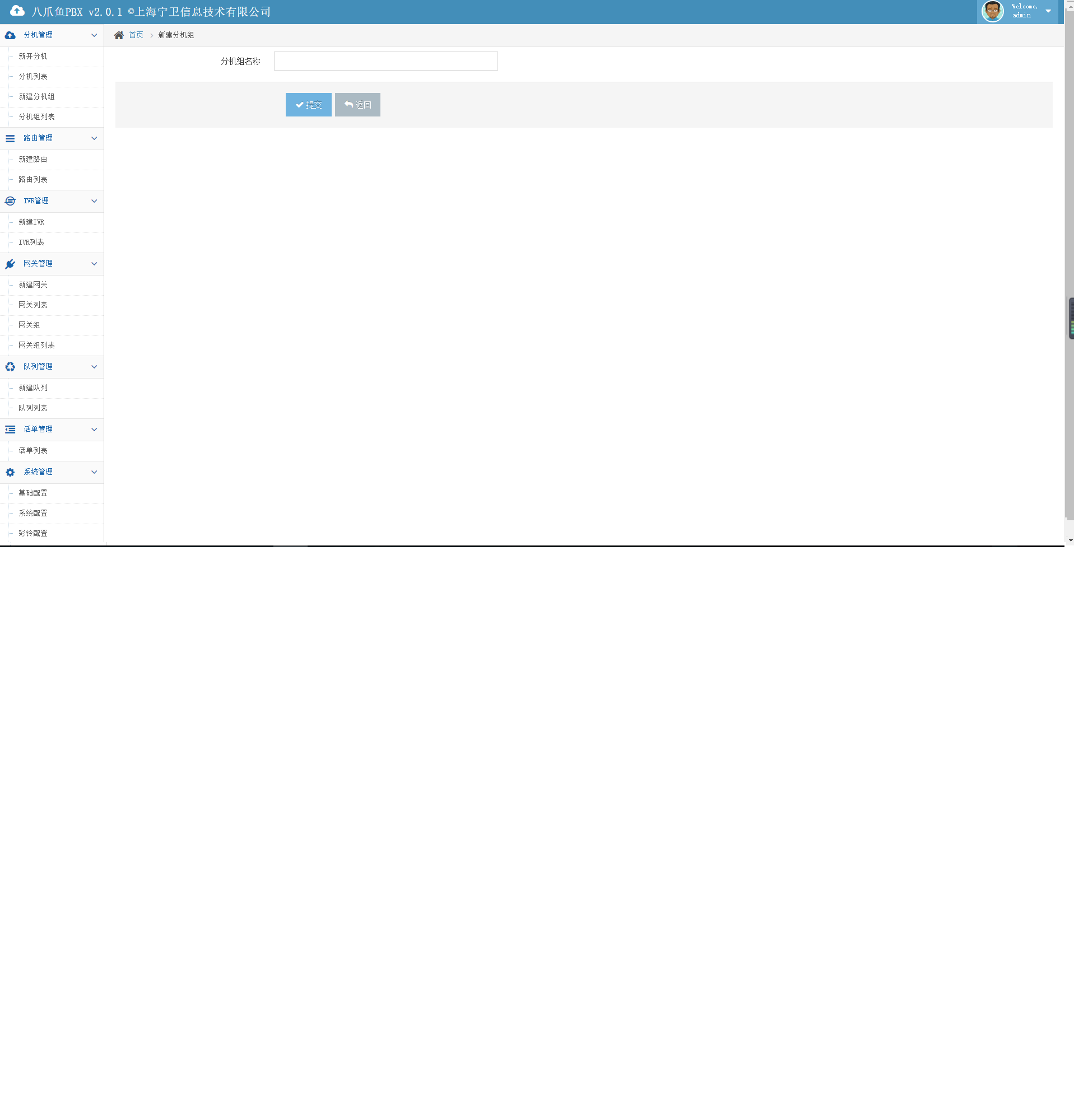Viewport: 1074px width, 1120px height.
Task: Open 话单列表 in the sidebar
Action: 32,451
